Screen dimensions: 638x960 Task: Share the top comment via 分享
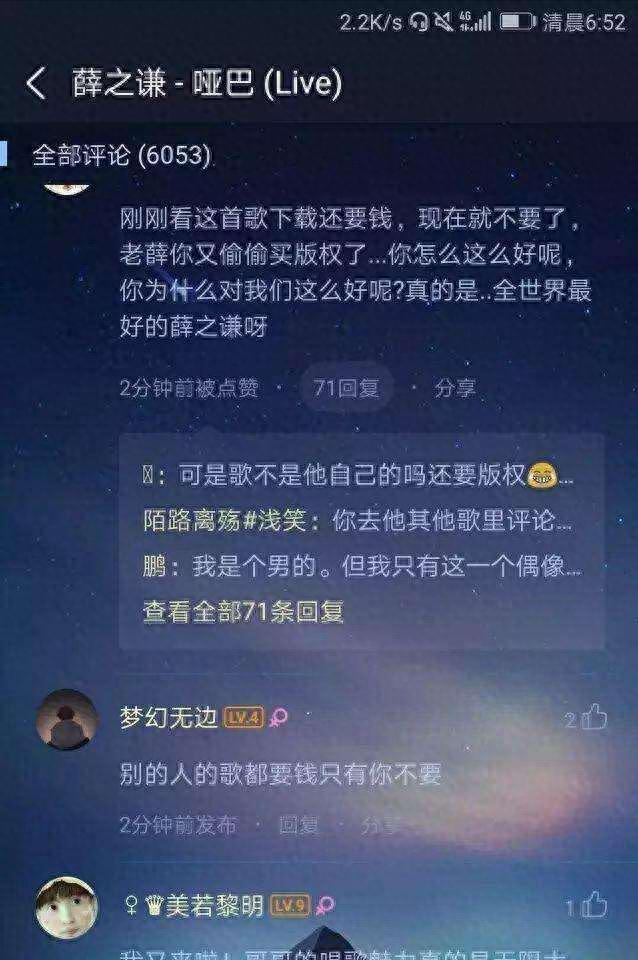click(454, 388)
